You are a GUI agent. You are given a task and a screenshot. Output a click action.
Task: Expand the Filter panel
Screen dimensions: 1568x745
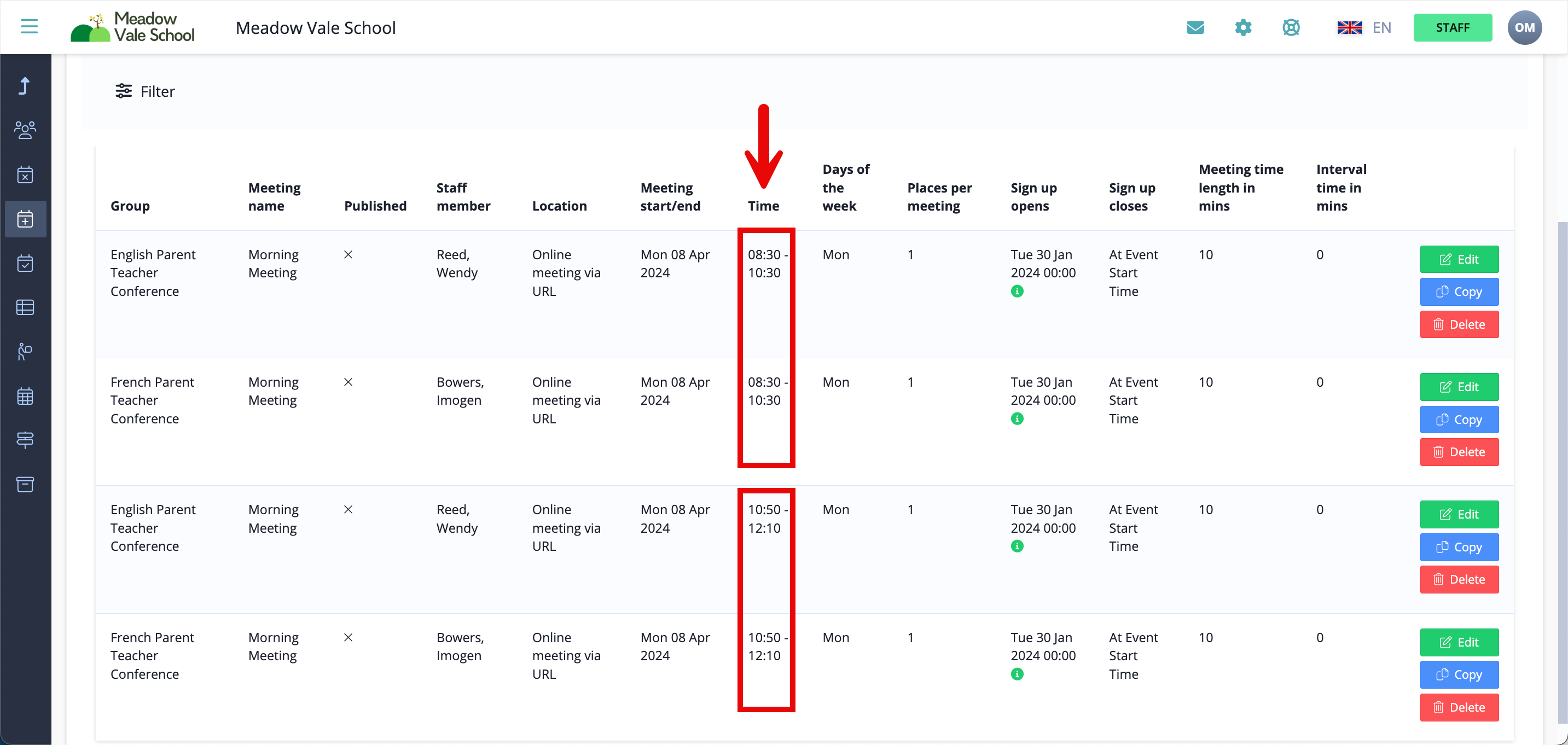click(x=146, y=91)
